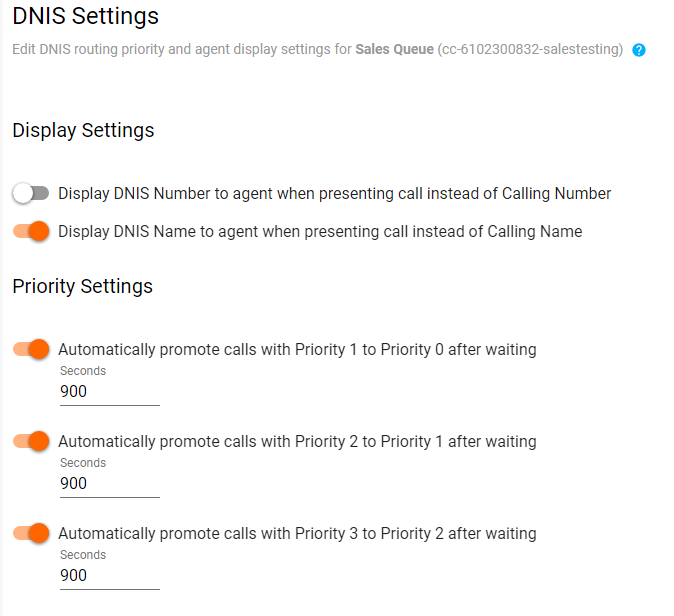
Task: Click the 'Display DNIS Number to agent' label text
Action: point(334,193)
